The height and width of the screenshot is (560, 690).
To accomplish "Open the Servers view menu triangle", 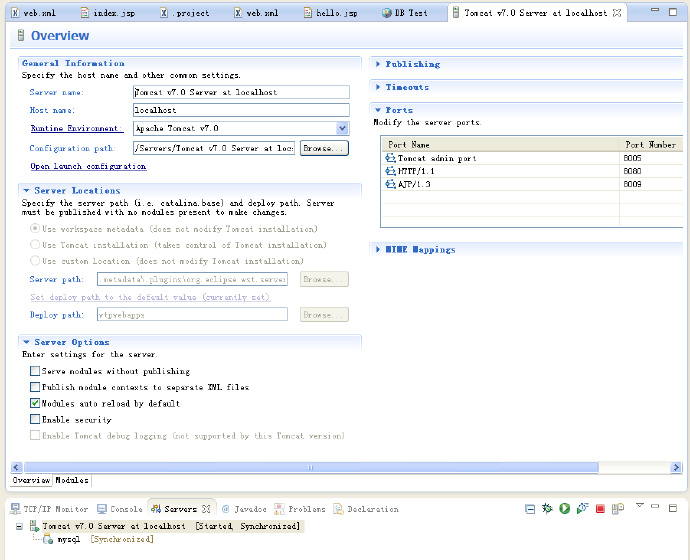I will [x=640, y=505].
